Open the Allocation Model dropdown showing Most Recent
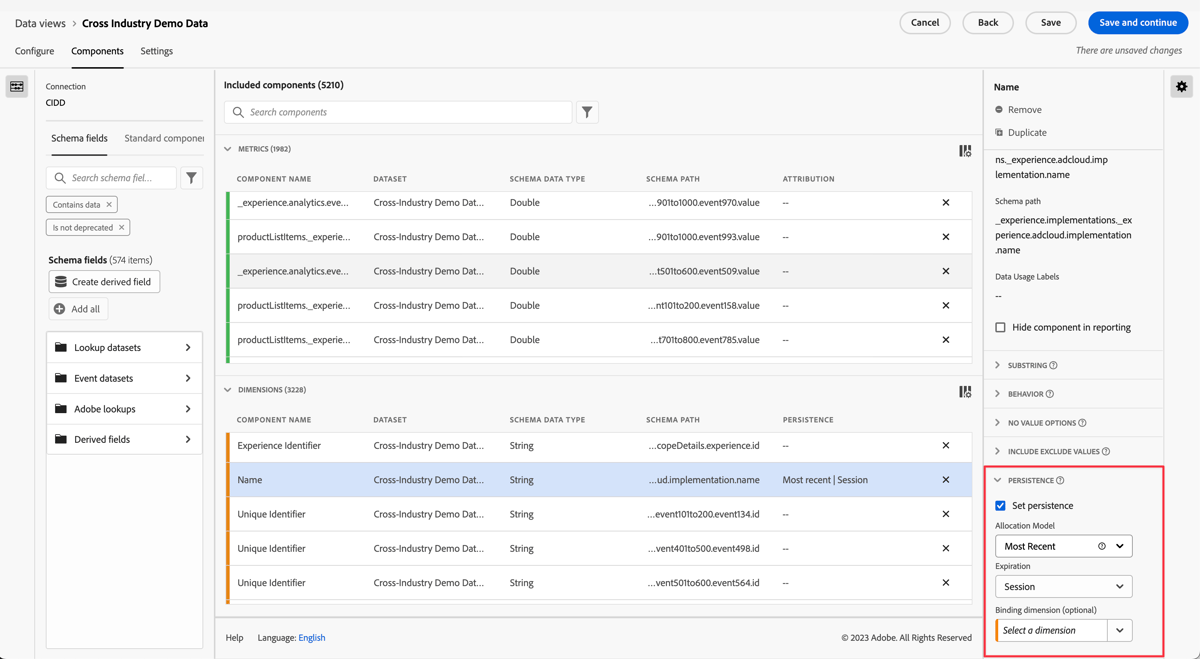Viewport: 1200px width, 659px height. 1063,545
